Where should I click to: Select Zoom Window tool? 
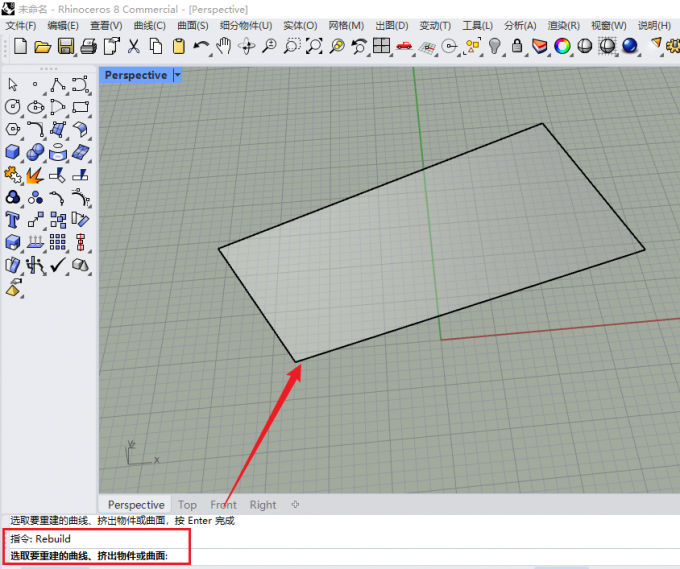click(x=292, y=46)
